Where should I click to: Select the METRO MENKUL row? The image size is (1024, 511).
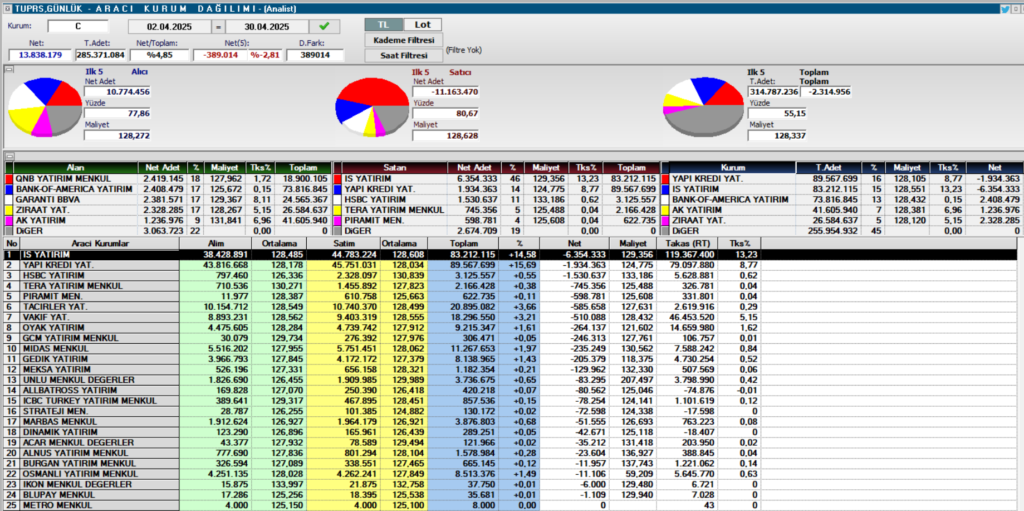pos(509,505)
